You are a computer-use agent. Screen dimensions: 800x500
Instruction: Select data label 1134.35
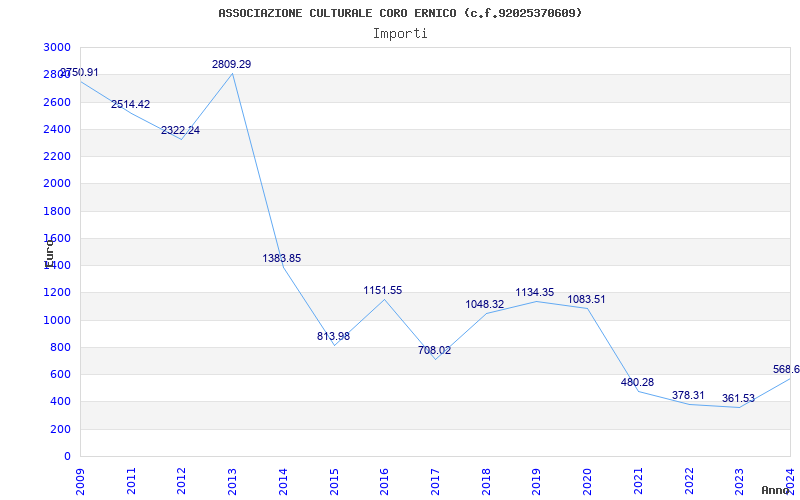pos(535,292)
